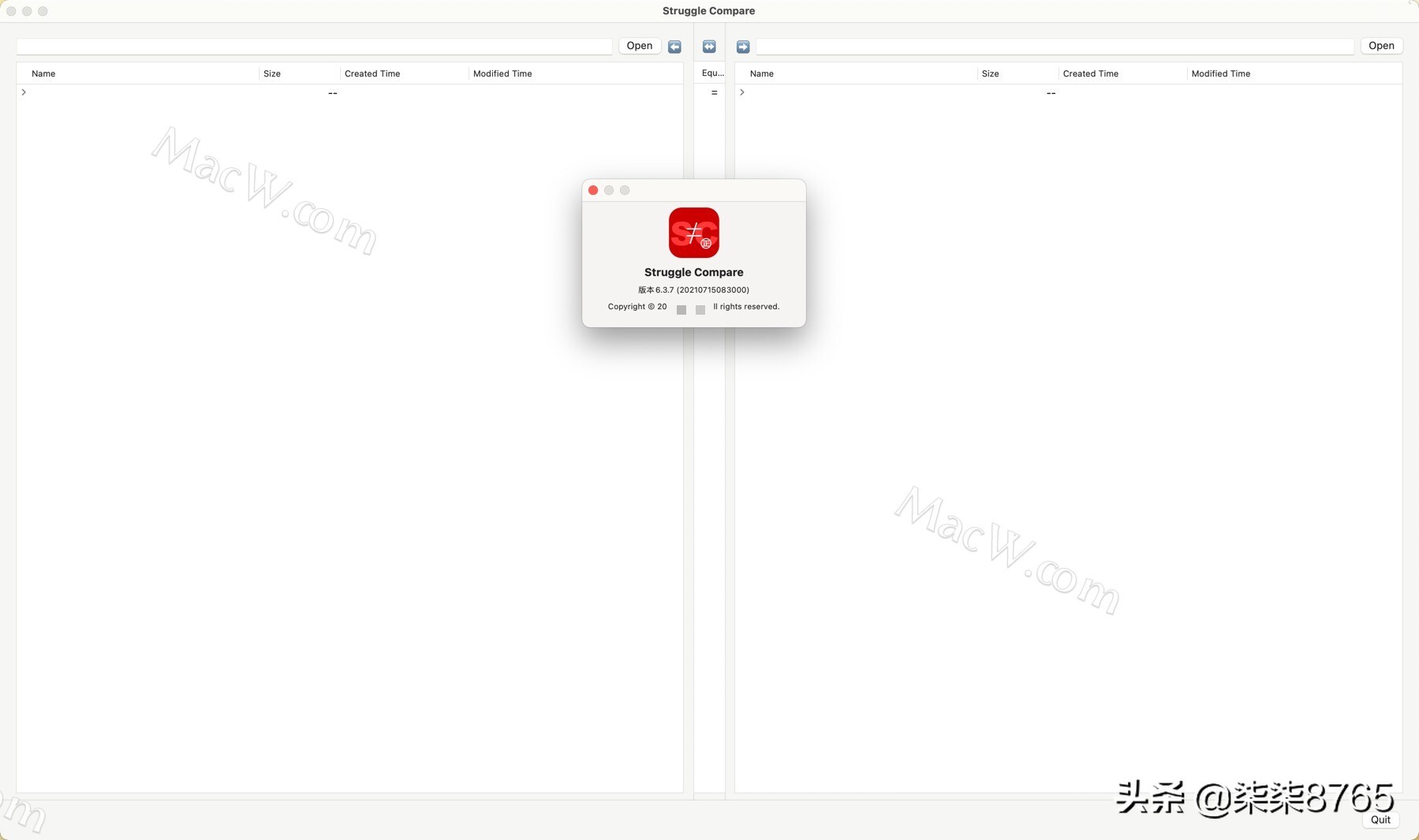Click the blue right-arrow icon before right path field
The width and height of the screenshot is (1419, 840).
click(743, 47)
